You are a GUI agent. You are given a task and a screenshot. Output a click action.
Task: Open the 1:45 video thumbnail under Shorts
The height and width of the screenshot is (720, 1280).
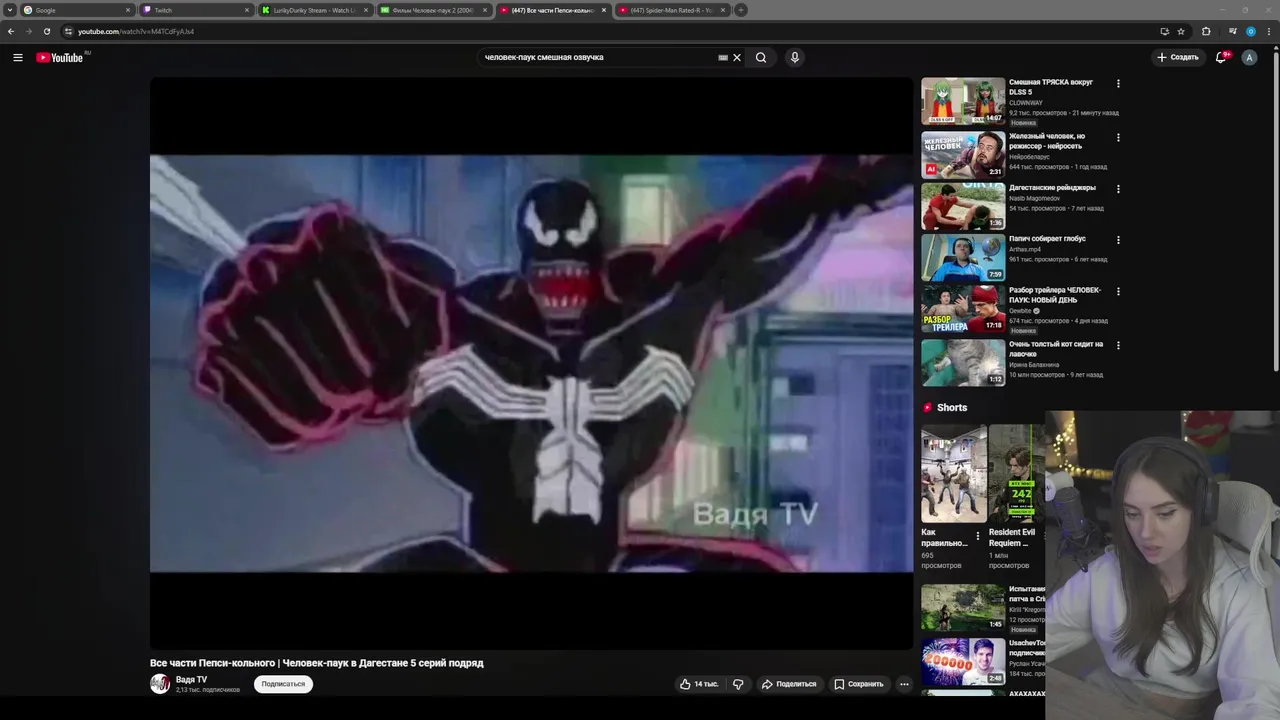click(x=963, y=608)
